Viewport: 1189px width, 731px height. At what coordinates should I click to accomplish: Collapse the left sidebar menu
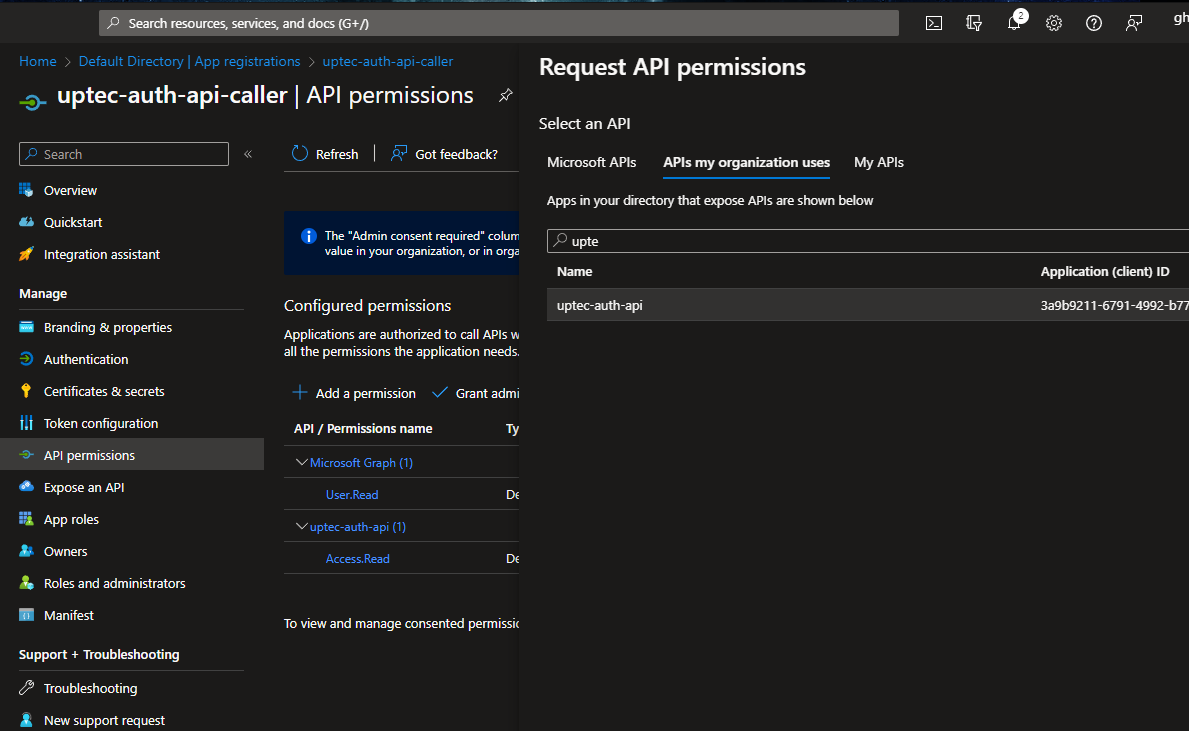(248, 154)
